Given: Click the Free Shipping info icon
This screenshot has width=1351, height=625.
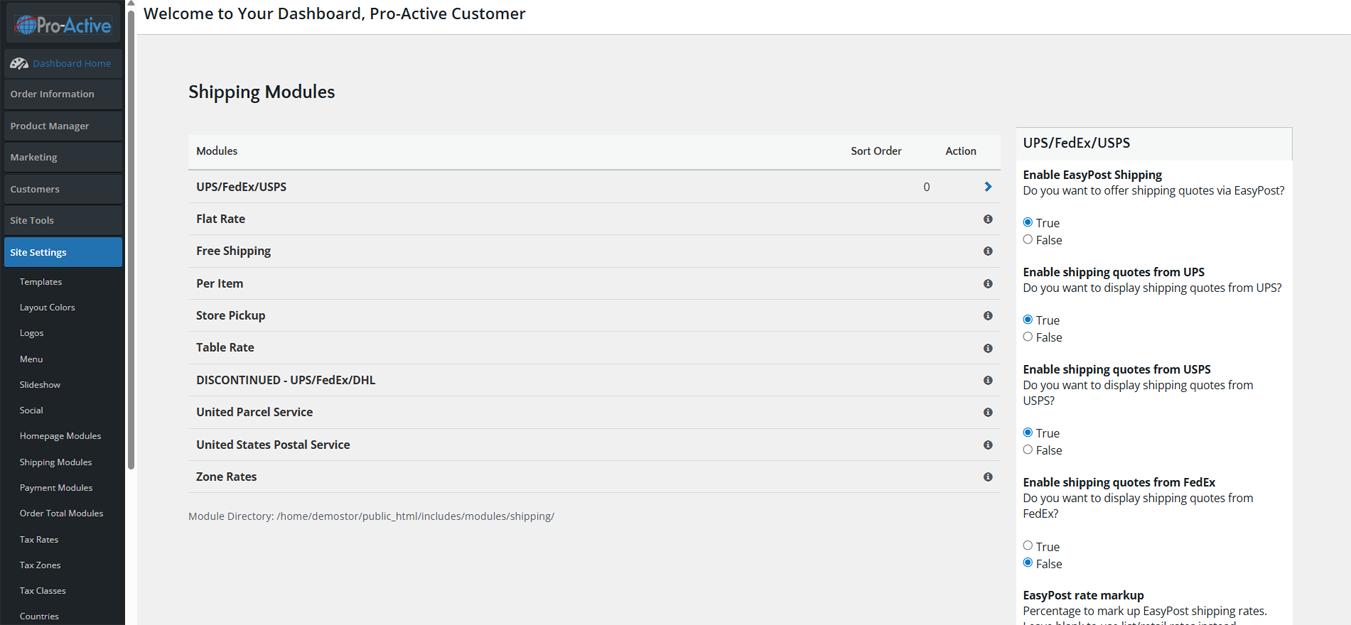Looking at the screenshot, I should pos(988,251).
